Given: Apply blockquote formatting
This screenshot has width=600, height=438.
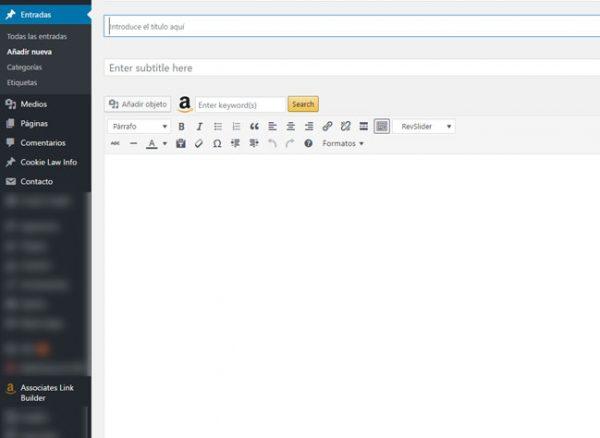Looking at the screenshot, I should pos(254,127).
